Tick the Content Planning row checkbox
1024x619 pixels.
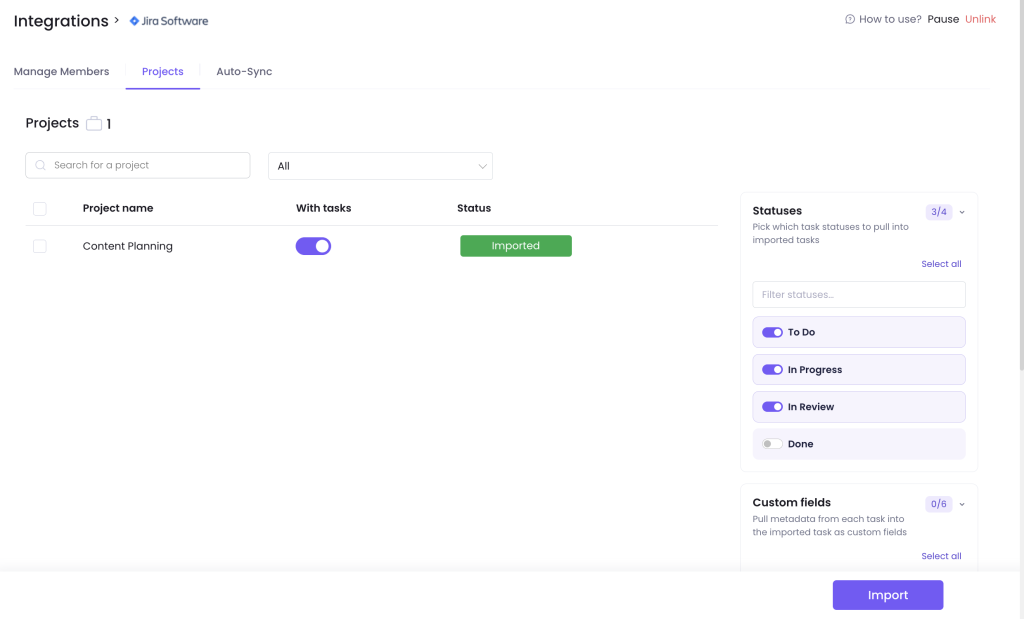pos(40,246)
